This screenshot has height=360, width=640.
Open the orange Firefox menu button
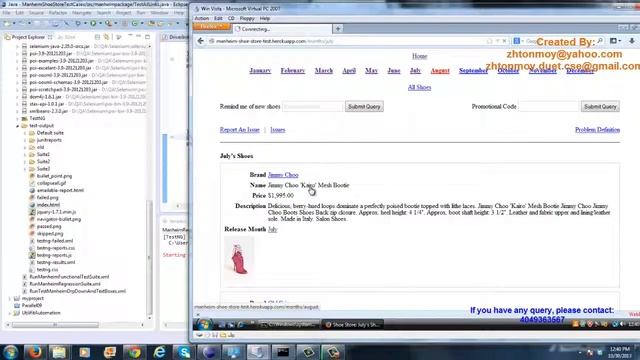pos(211,27)
